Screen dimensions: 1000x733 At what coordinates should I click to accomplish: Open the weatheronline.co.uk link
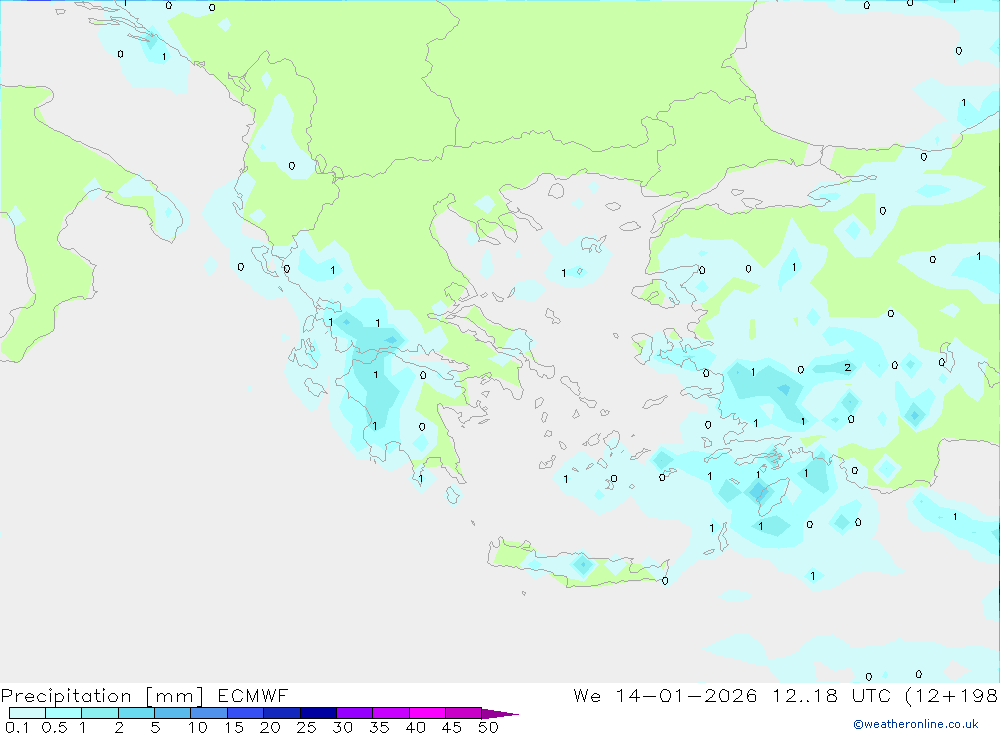pyautogui.click(x=916, y=724)
